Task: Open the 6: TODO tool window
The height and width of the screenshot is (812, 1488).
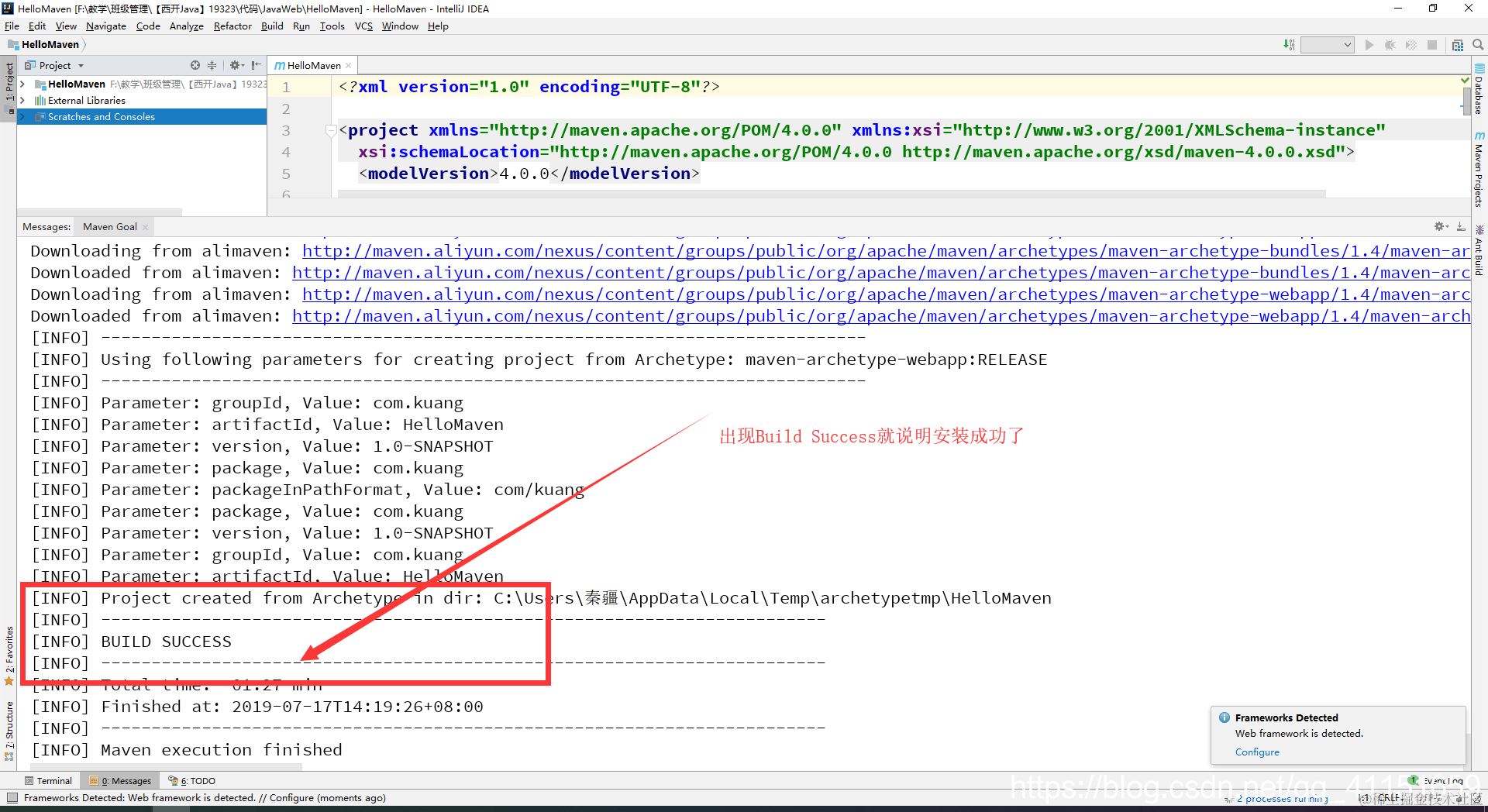Action: pos(192,781)
